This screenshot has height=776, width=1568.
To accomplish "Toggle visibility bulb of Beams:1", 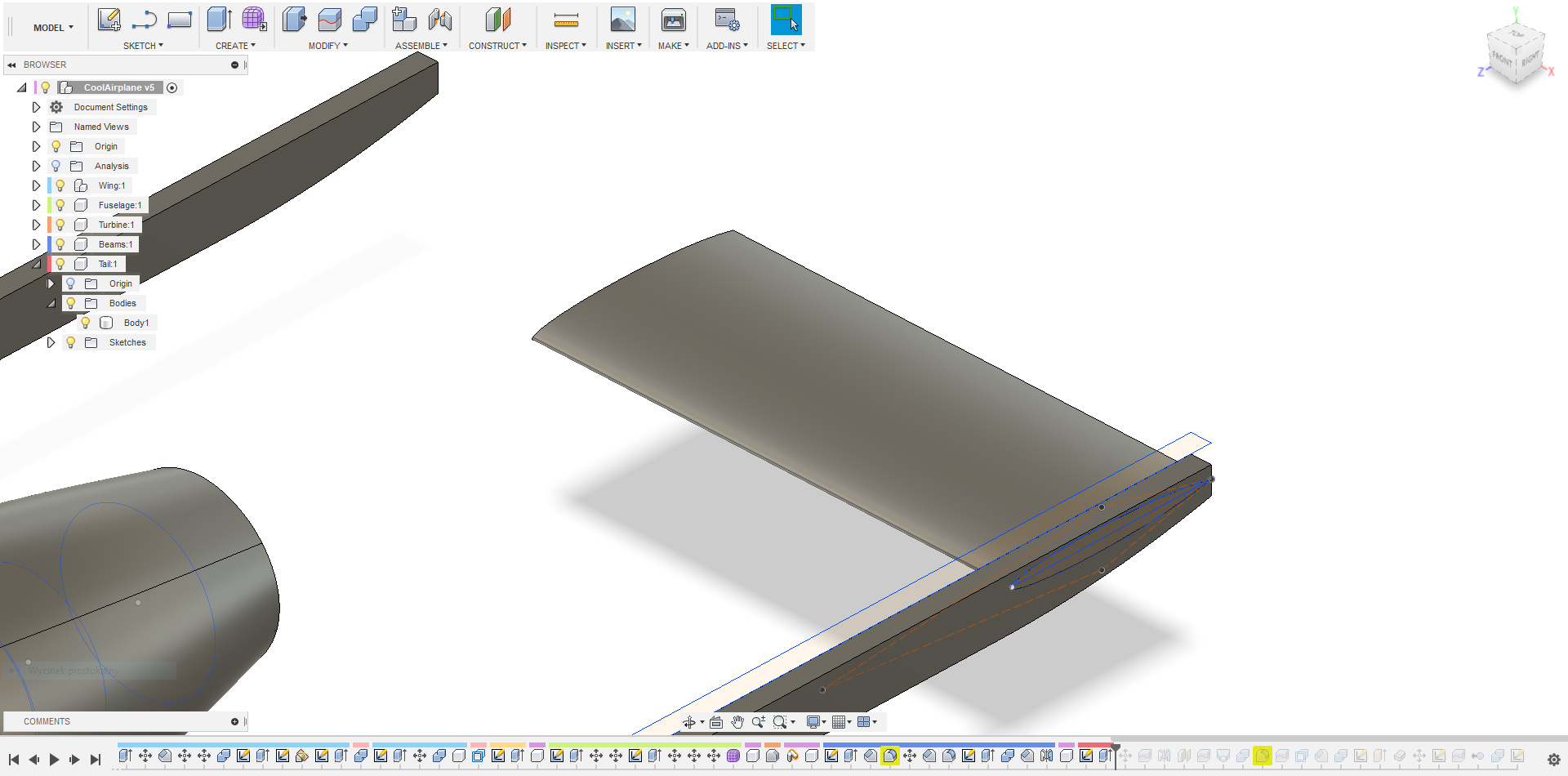I will point(60,244).
